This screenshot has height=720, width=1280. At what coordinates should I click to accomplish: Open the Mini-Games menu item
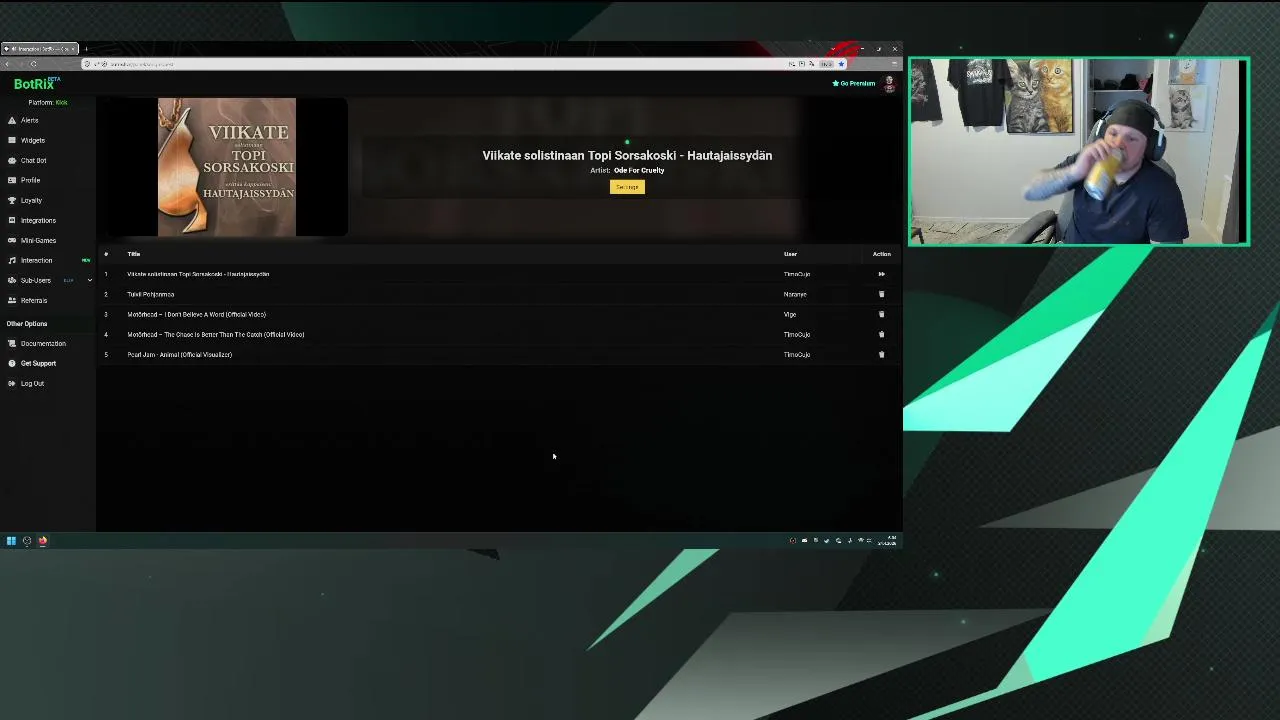38,240
